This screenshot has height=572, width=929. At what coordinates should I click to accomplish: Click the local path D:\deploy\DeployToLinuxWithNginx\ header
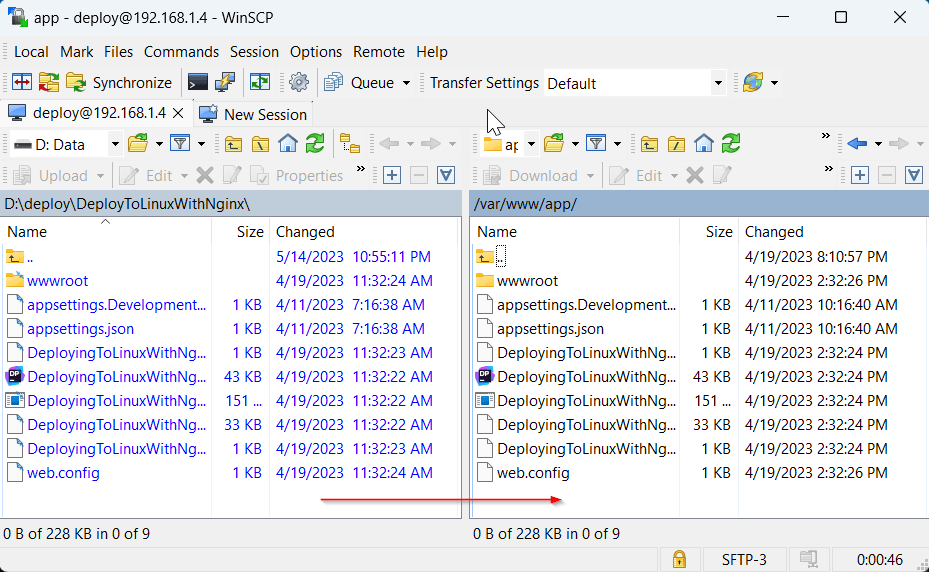point(232,204)
